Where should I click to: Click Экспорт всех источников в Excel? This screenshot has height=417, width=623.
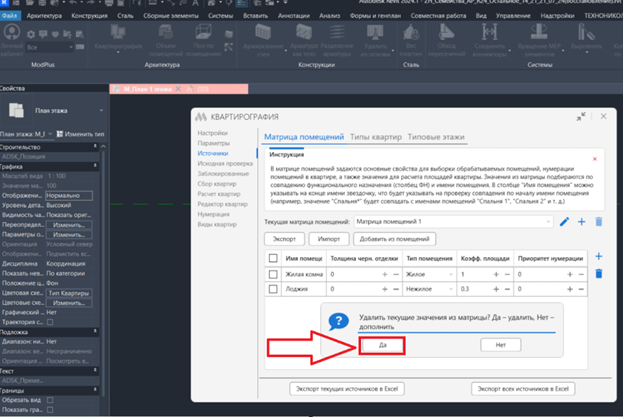tap(523, 389)
